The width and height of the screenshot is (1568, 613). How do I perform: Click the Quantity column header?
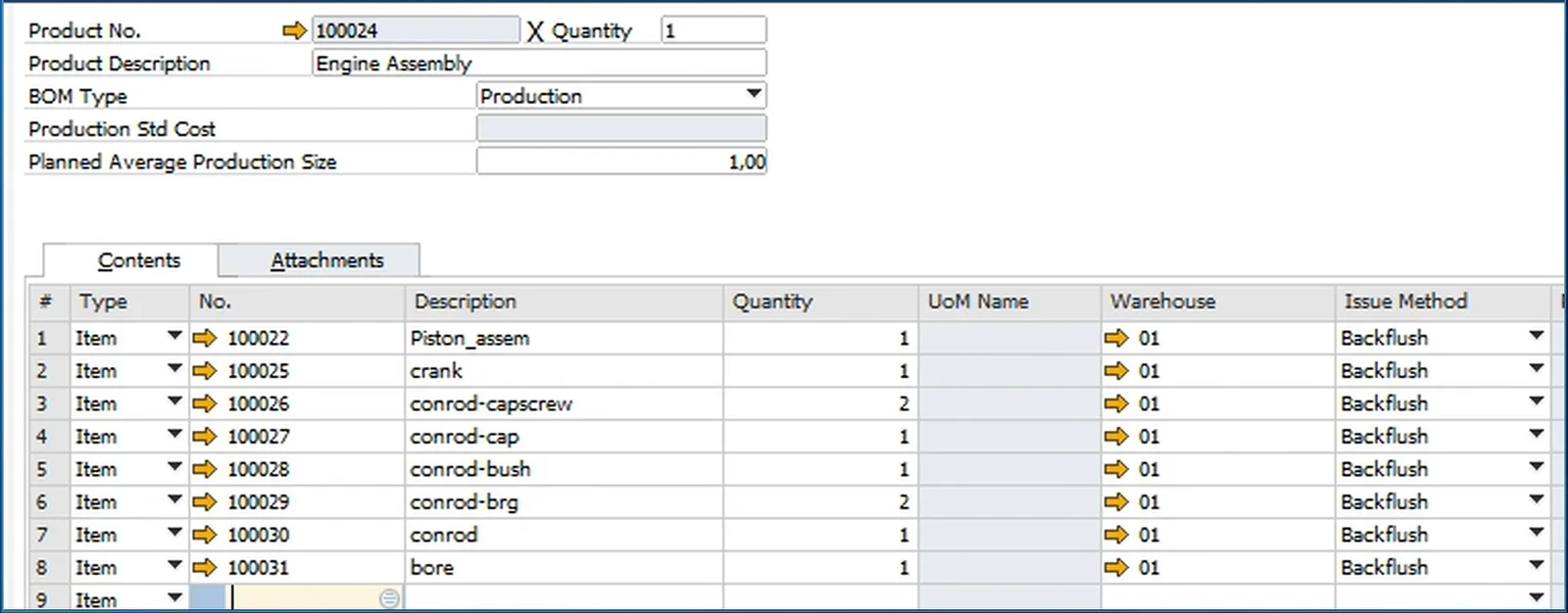(820, 302)
